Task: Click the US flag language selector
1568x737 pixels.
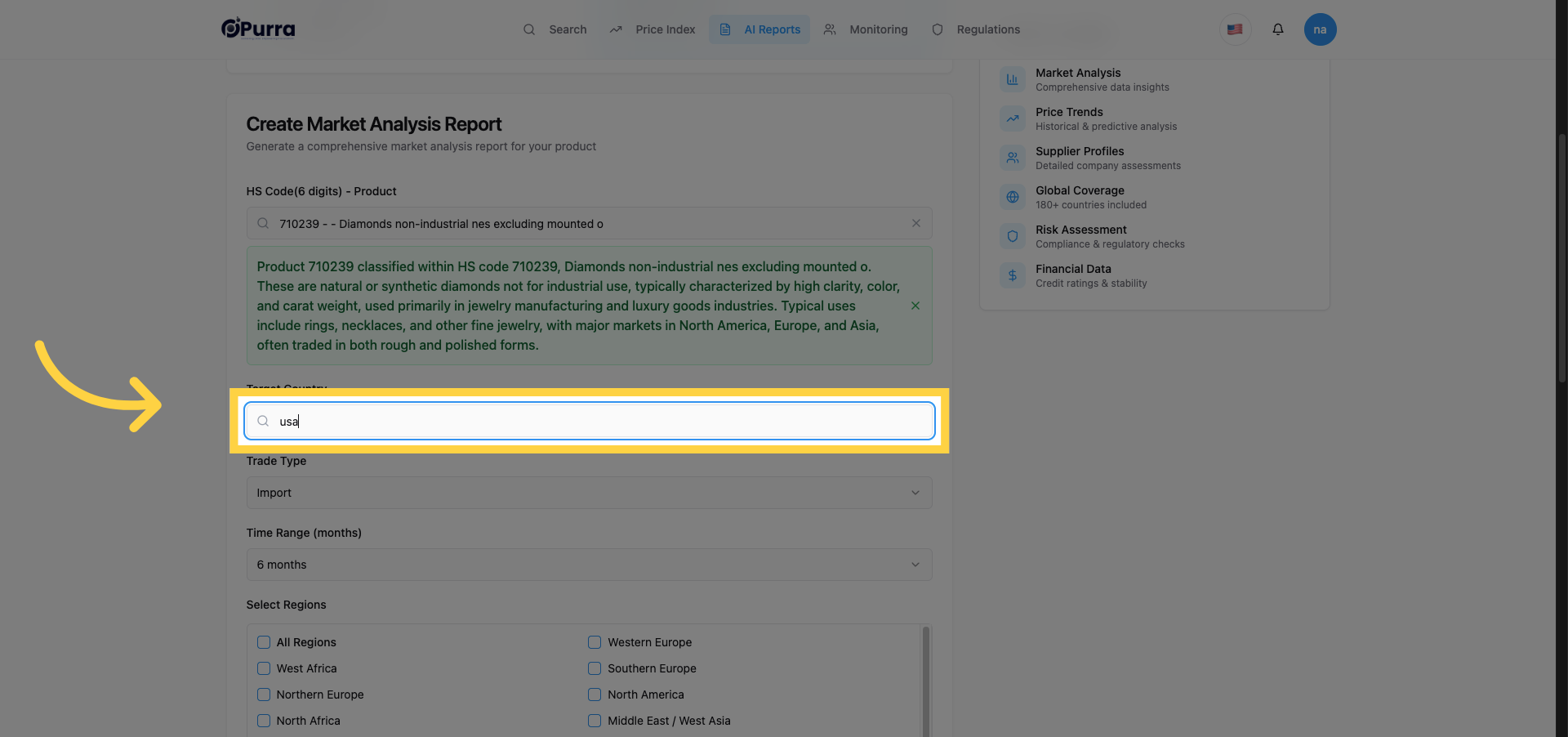Action: click(1235, 29)
